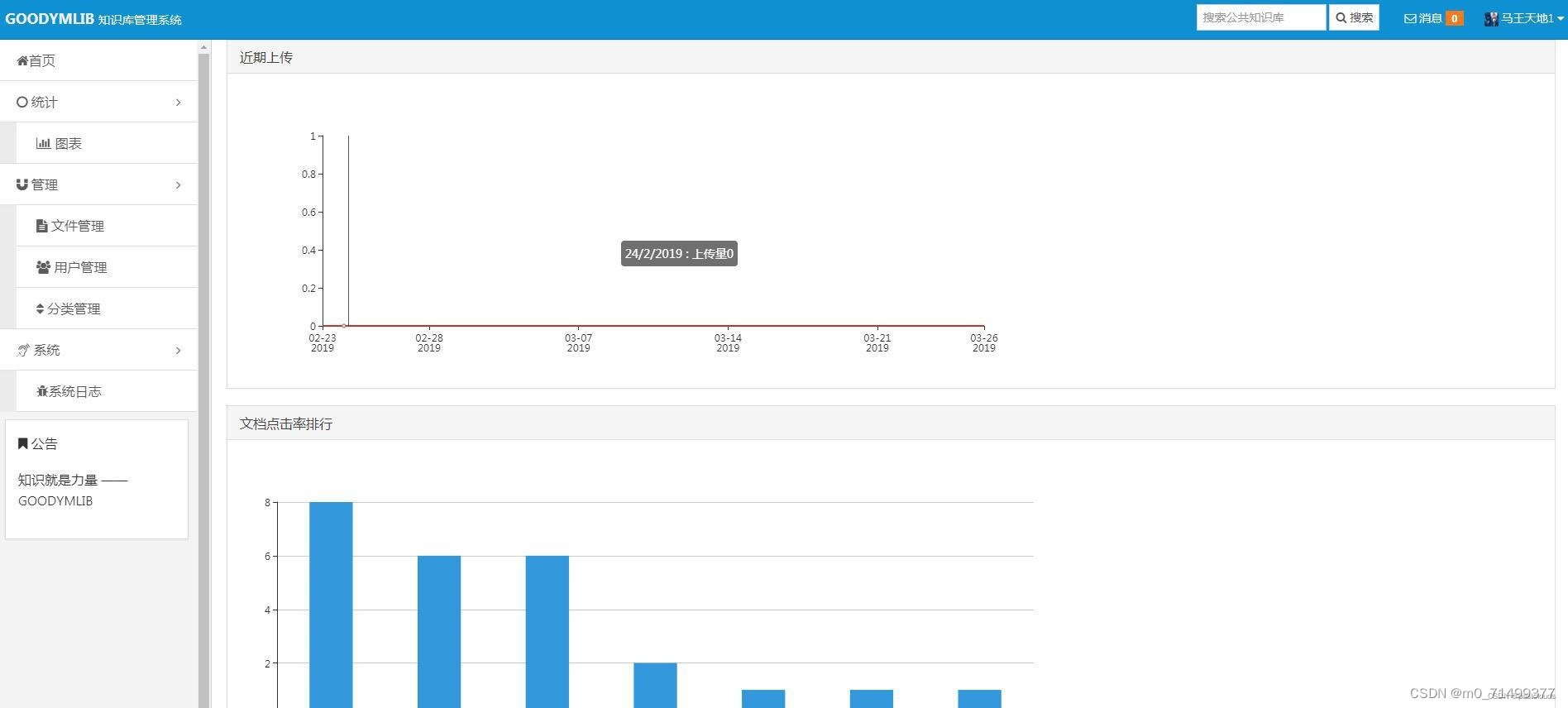Click the fourth bar with value 2
Image resolution: width=1568 pixels, height=708 pixels.
[656, 685]
